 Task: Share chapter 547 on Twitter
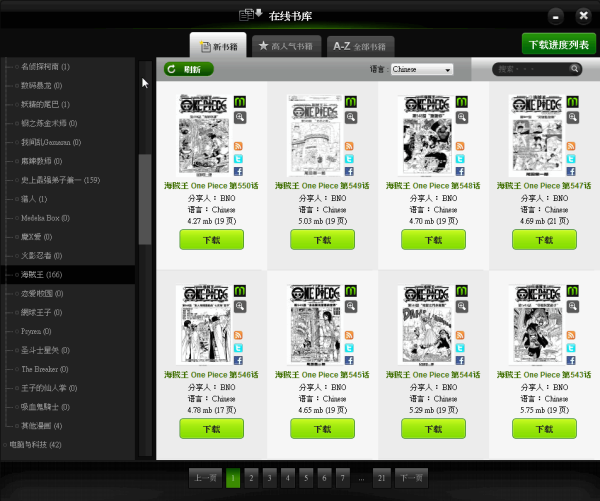(571, 159)
